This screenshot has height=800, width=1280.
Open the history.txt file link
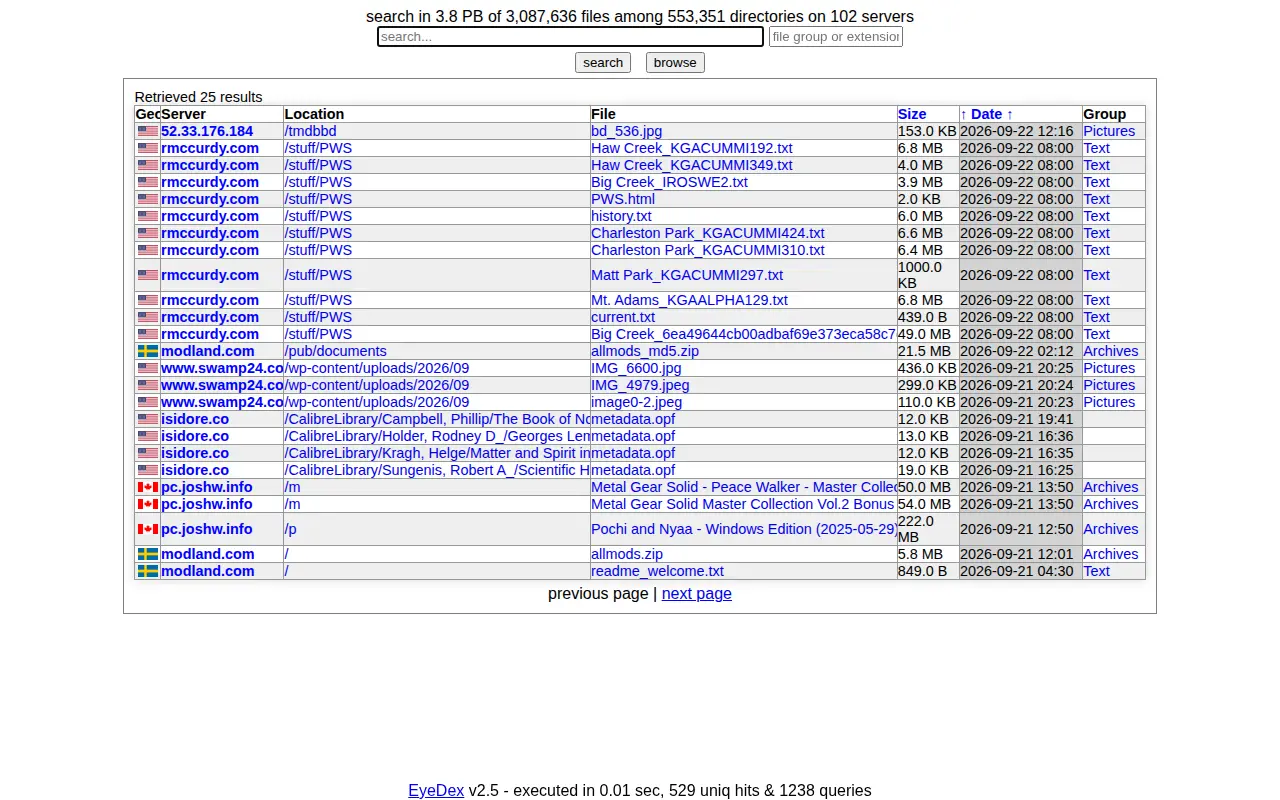click(621, 216)
